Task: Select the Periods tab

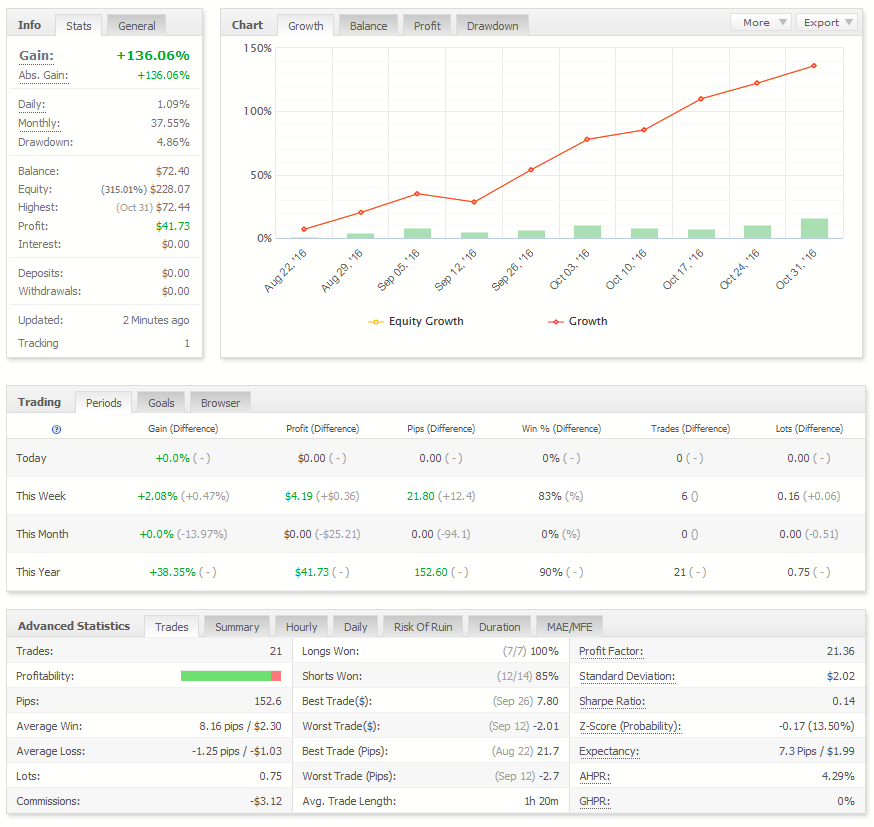Action: [104, 402]
